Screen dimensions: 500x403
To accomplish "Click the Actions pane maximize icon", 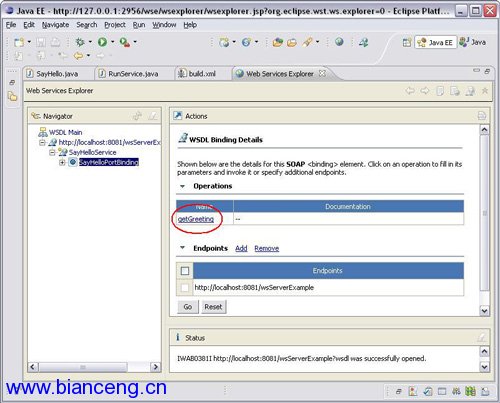I will coord(482,116).
